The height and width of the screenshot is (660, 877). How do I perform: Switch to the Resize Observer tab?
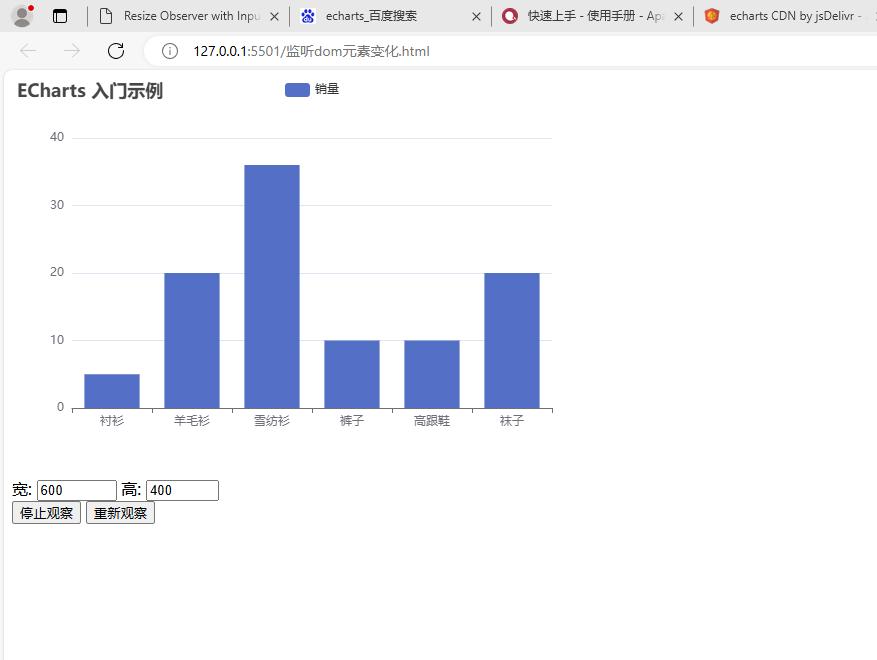(x=190, y=16)
